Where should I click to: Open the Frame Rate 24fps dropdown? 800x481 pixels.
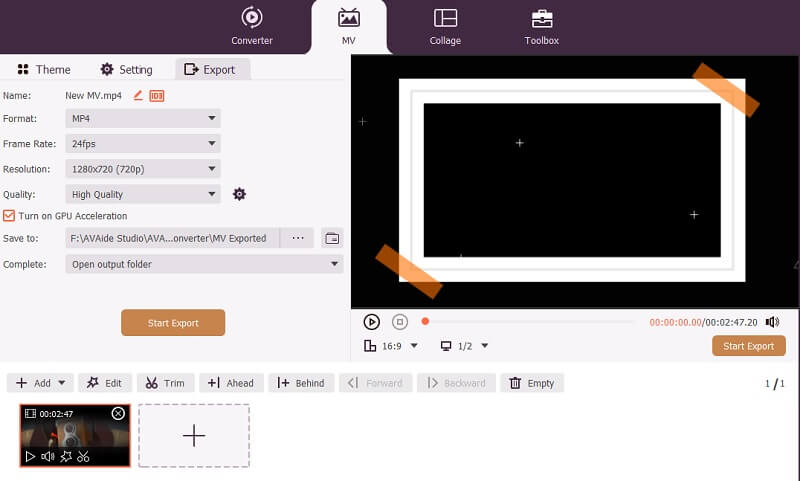pos(143,143)
